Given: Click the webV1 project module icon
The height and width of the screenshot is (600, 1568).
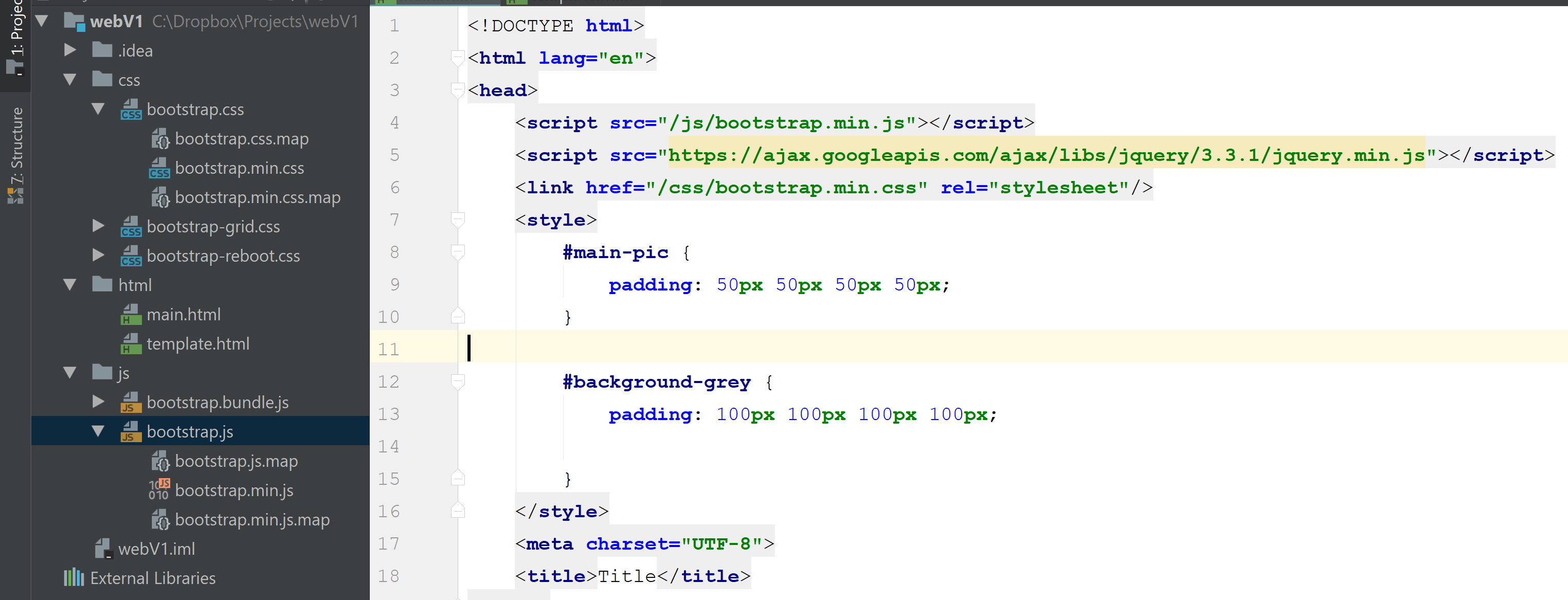Looking at the screenshot, I should click(x=74, y=22).
